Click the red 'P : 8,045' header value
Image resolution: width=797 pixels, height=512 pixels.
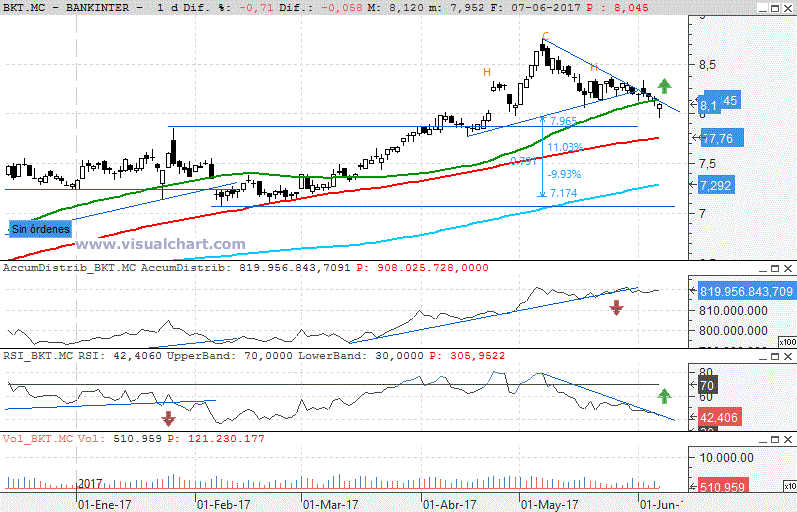(620, 8)
